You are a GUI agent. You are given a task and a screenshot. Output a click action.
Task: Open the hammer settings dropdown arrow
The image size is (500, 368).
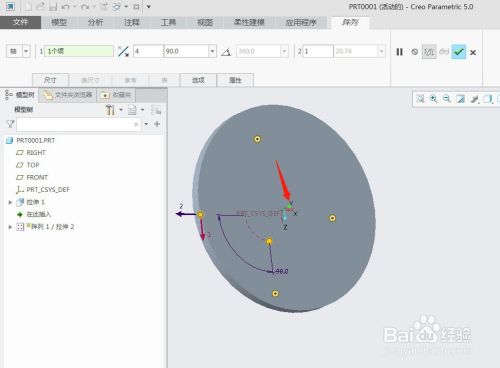pyautogui.click(x=121, y=110)
